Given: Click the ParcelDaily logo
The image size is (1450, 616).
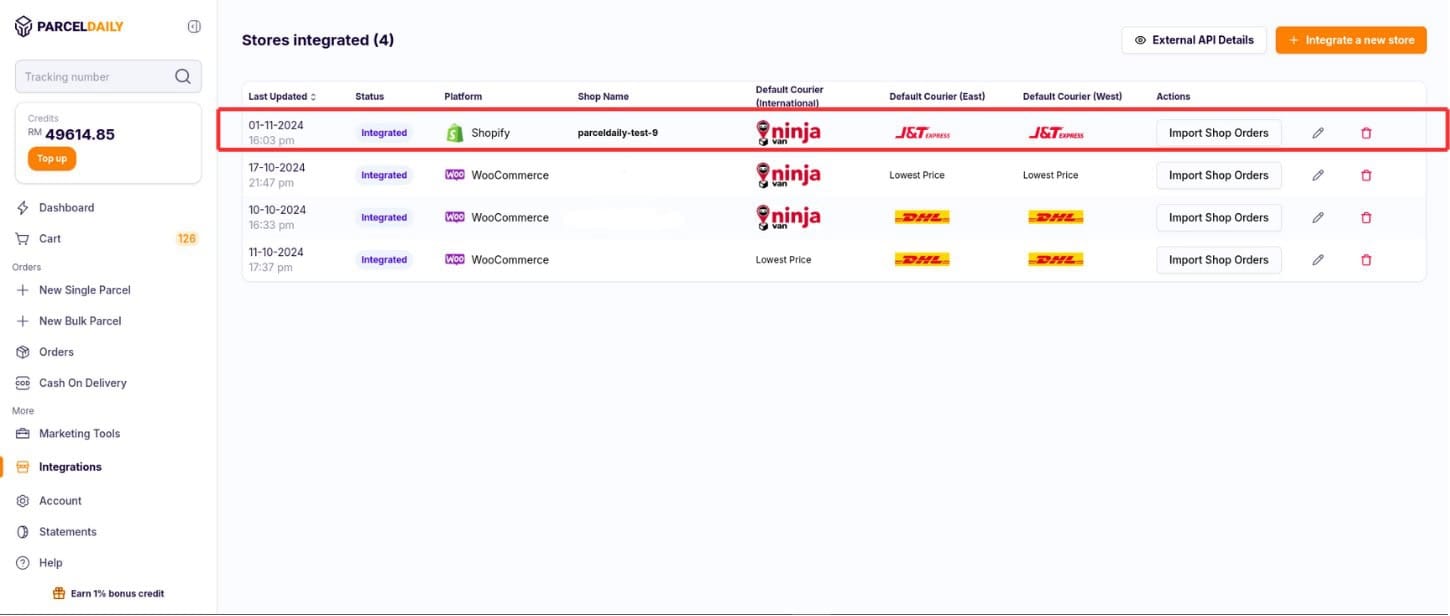Looking at the screenshot, I should (x=69, y=27).
